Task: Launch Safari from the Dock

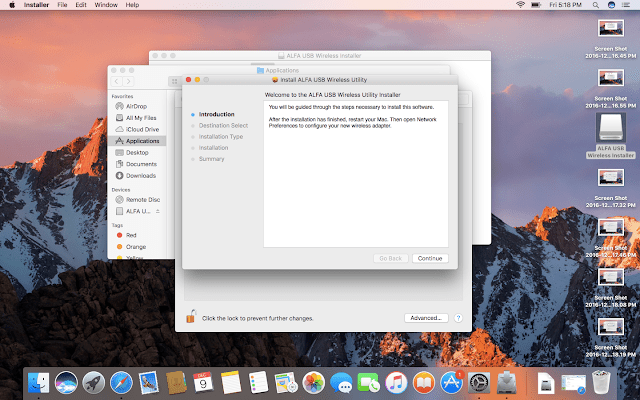Action: coord(122,381)
